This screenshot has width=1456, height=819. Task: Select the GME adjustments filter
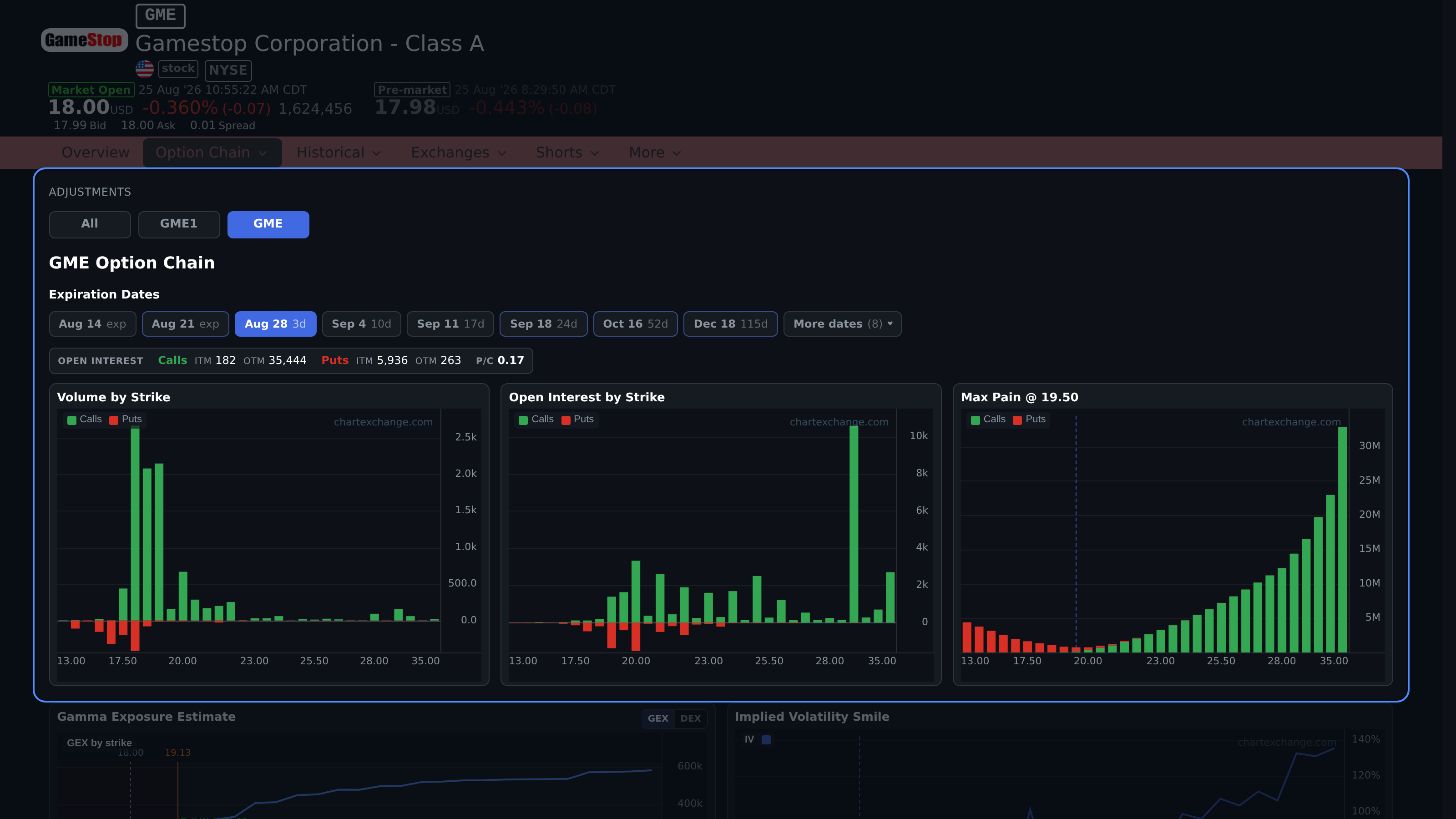[x=268, y=224]
